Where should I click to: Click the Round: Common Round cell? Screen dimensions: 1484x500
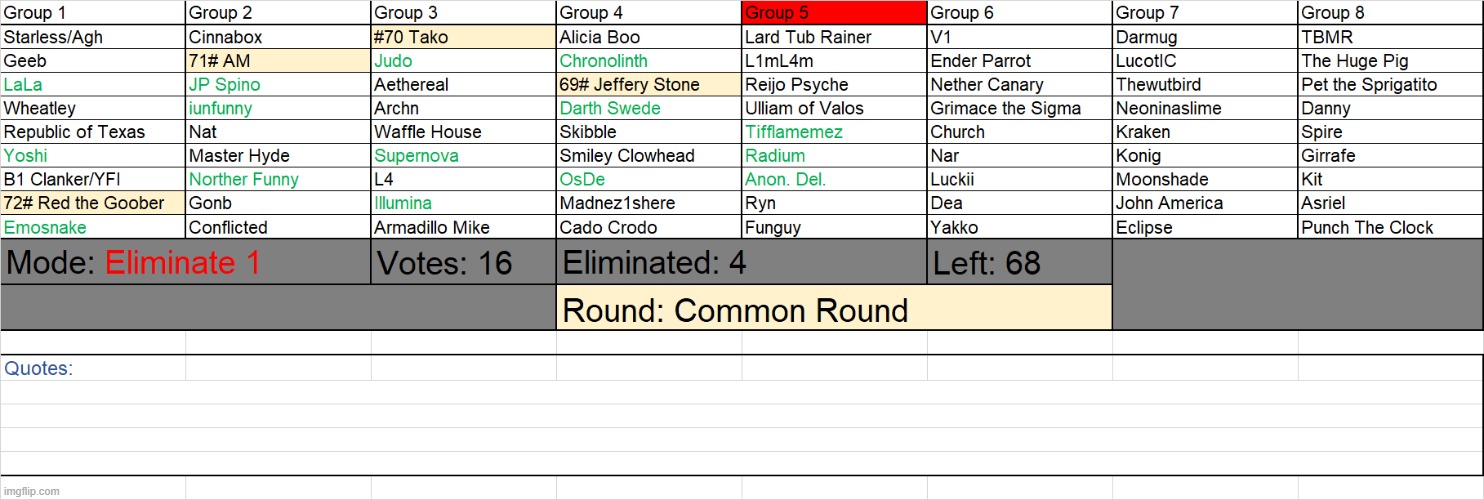tap(833, 309)
